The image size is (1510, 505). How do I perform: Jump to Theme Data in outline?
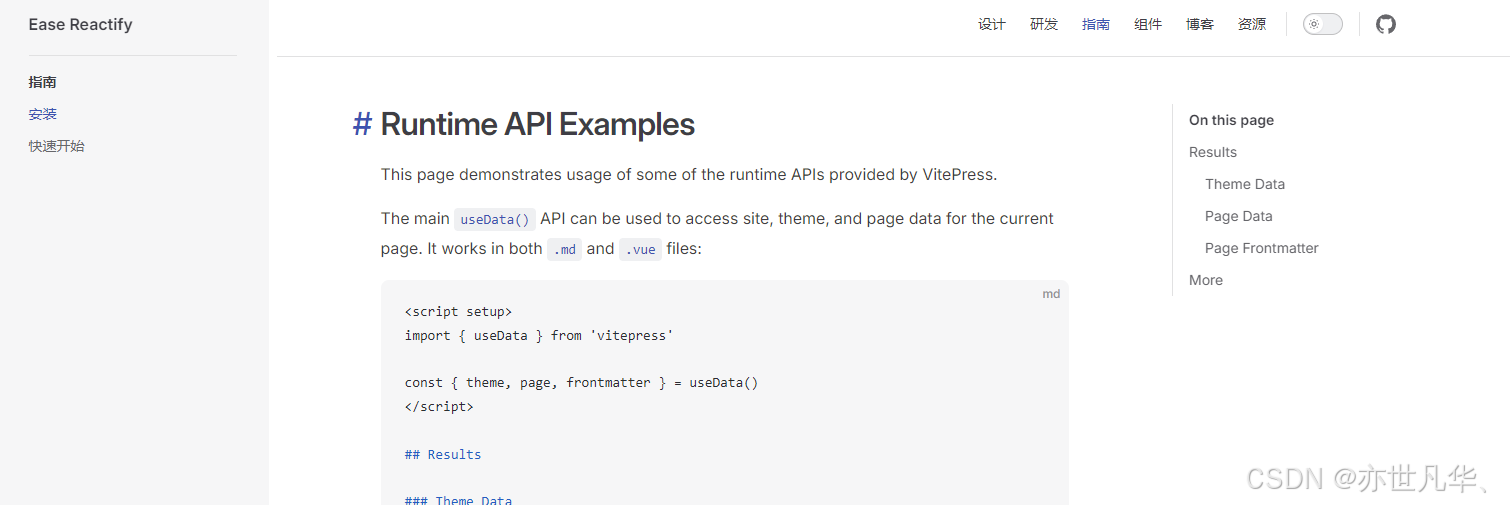(1245, 184)
